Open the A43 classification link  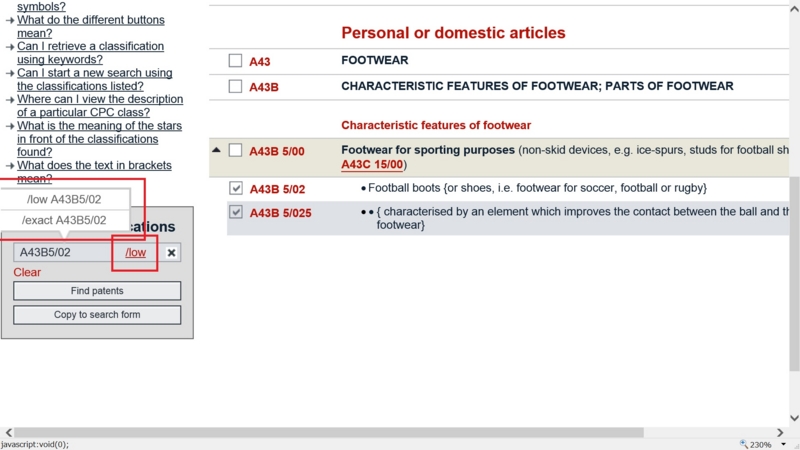[260, 62]
